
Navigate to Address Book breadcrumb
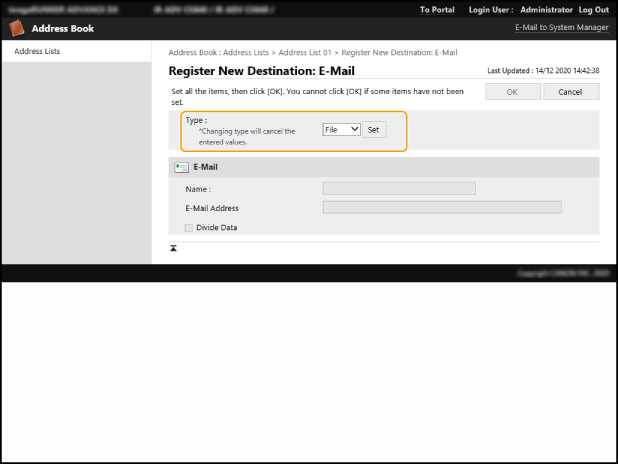tap(191, 51)
